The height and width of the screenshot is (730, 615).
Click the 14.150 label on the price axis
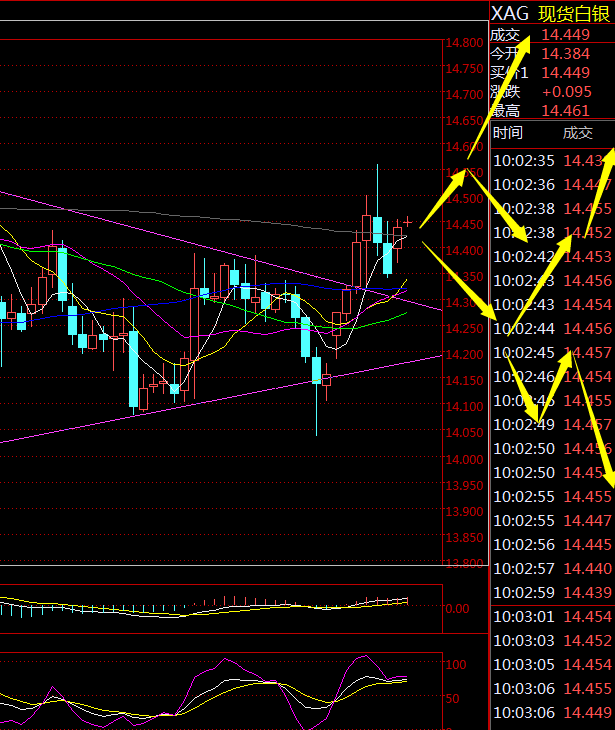click(464, 381)
